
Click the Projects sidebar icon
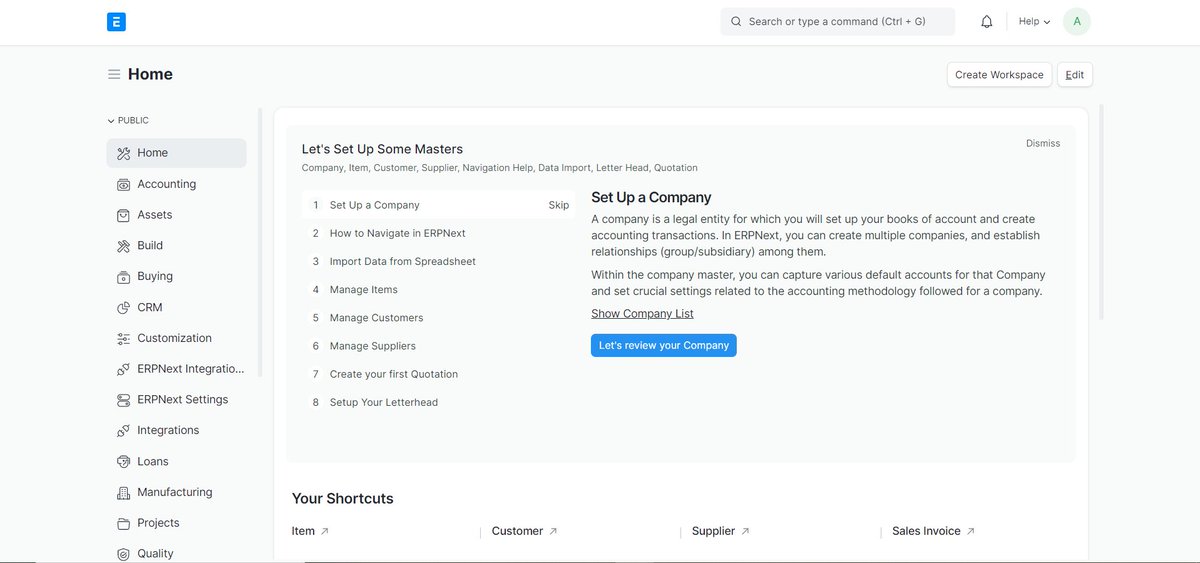click(x=124, y=523)
